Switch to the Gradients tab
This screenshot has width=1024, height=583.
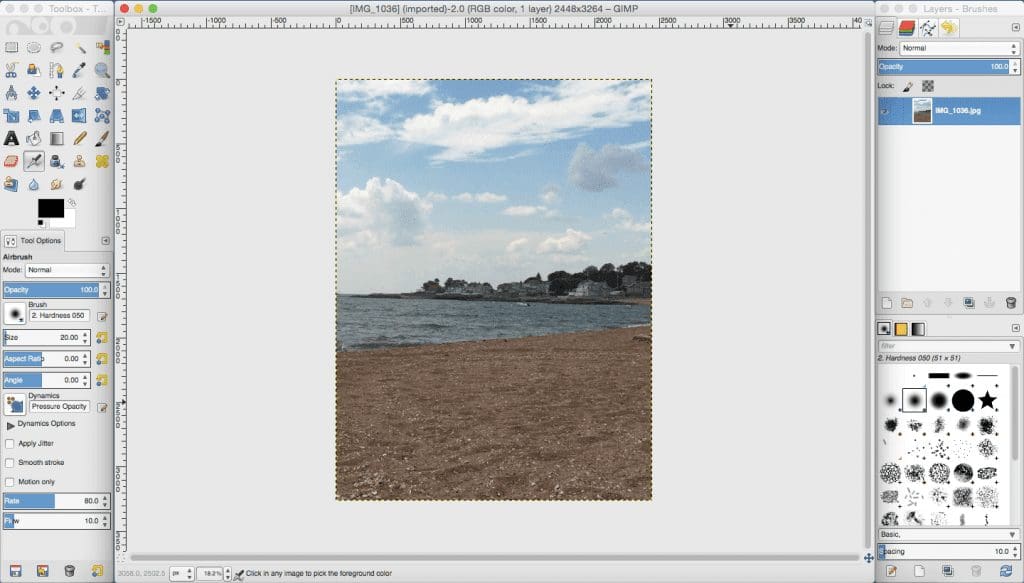point(918,330)
